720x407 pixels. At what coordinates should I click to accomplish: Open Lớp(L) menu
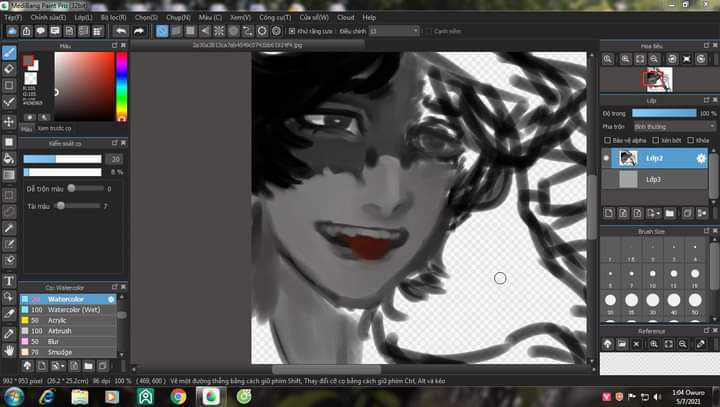(x=84, y=17)
